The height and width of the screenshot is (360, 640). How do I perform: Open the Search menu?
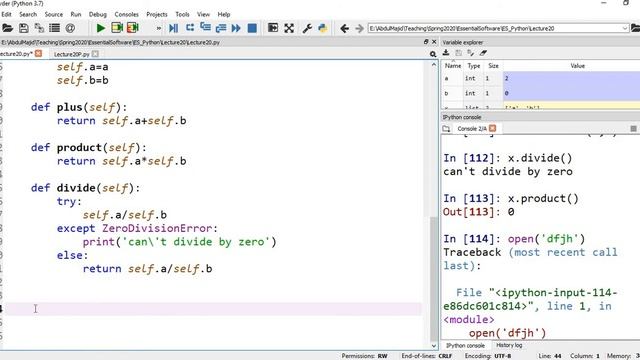pyautogui.click(x=28, y=14)
